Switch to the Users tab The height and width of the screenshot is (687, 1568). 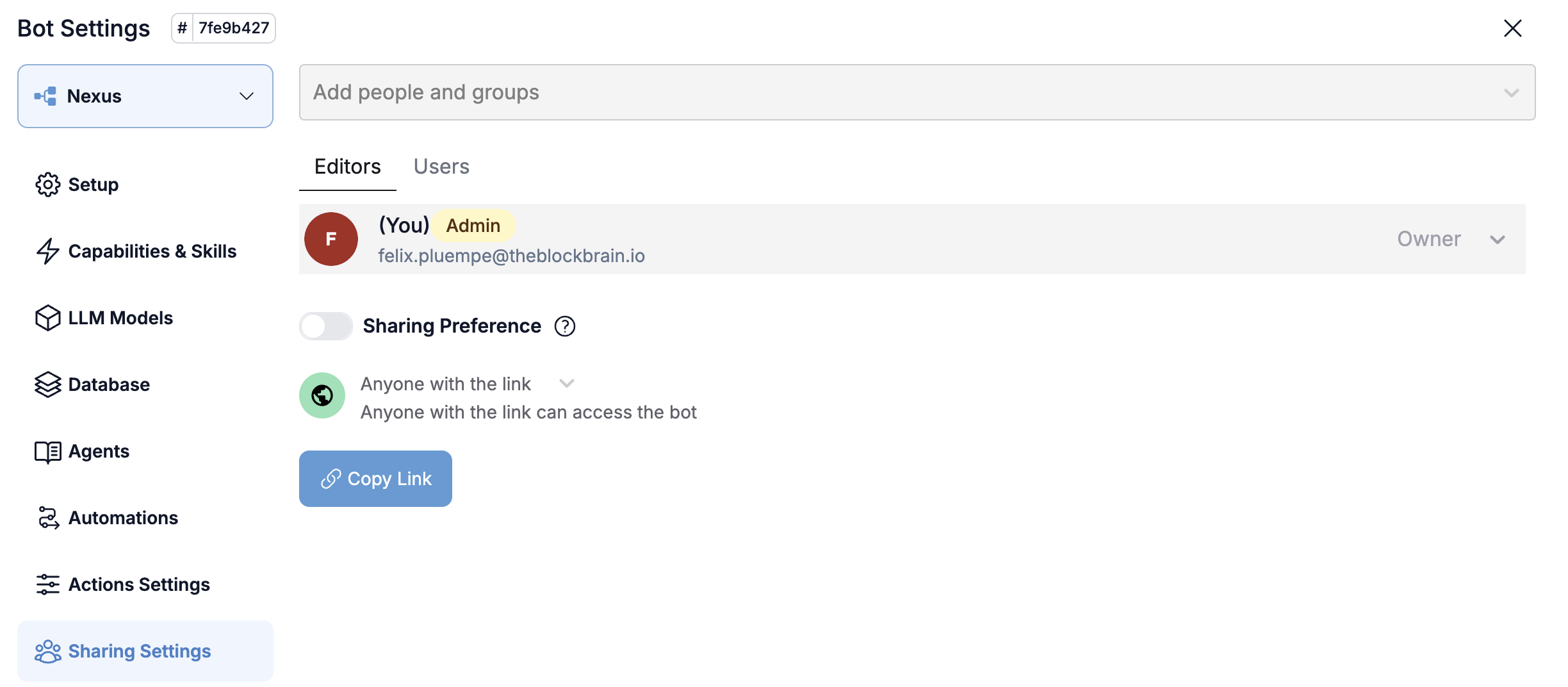click(441, 167)
